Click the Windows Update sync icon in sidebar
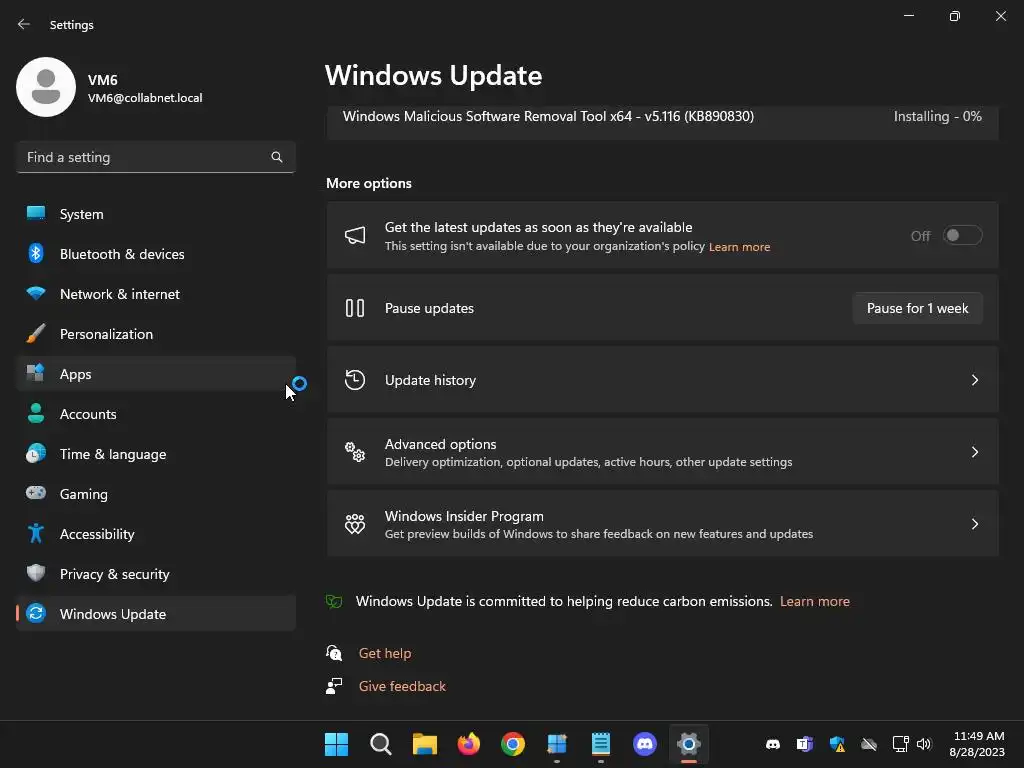 pos(36,613)
